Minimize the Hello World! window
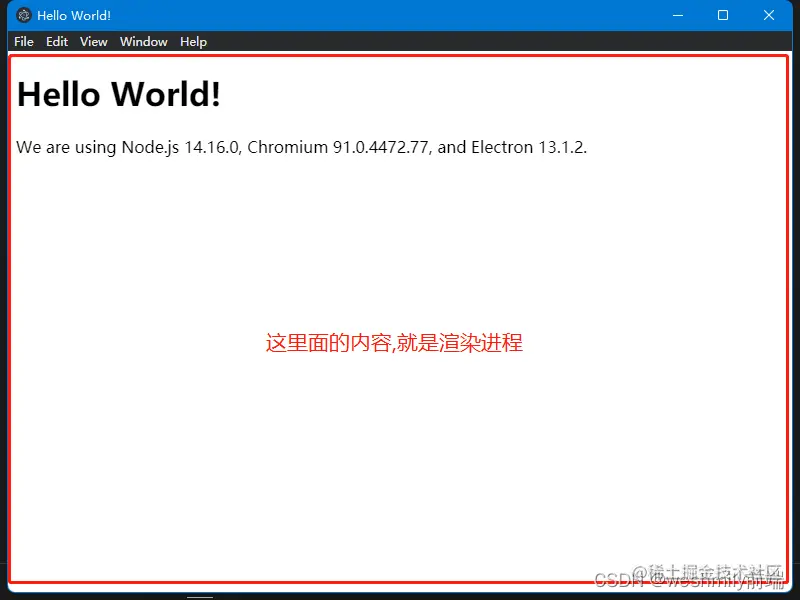This screenshot has height=600, width=800. pyautogui.click(x=678, y=15)
